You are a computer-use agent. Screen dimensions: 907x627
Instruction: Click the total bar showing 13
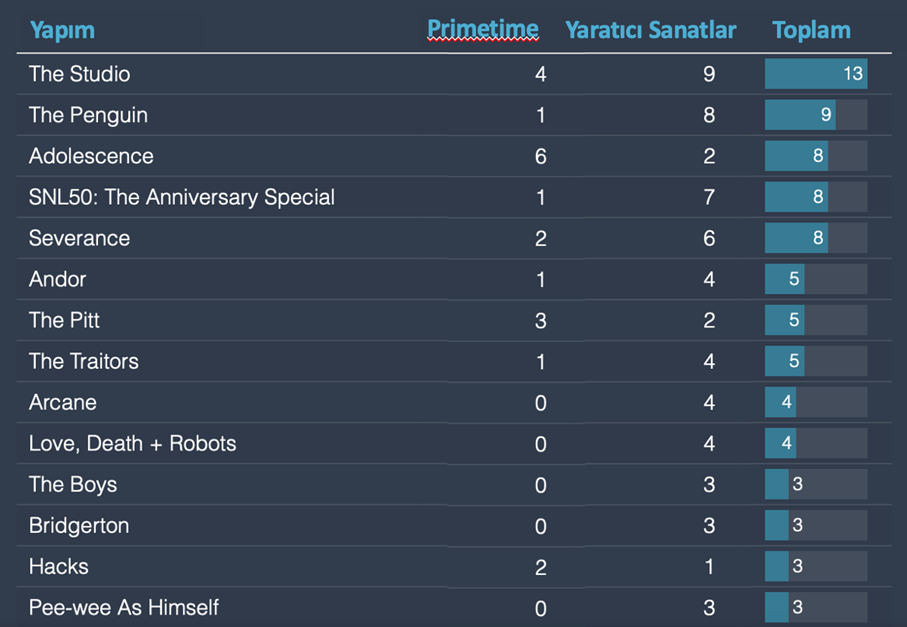click(815, 74)
